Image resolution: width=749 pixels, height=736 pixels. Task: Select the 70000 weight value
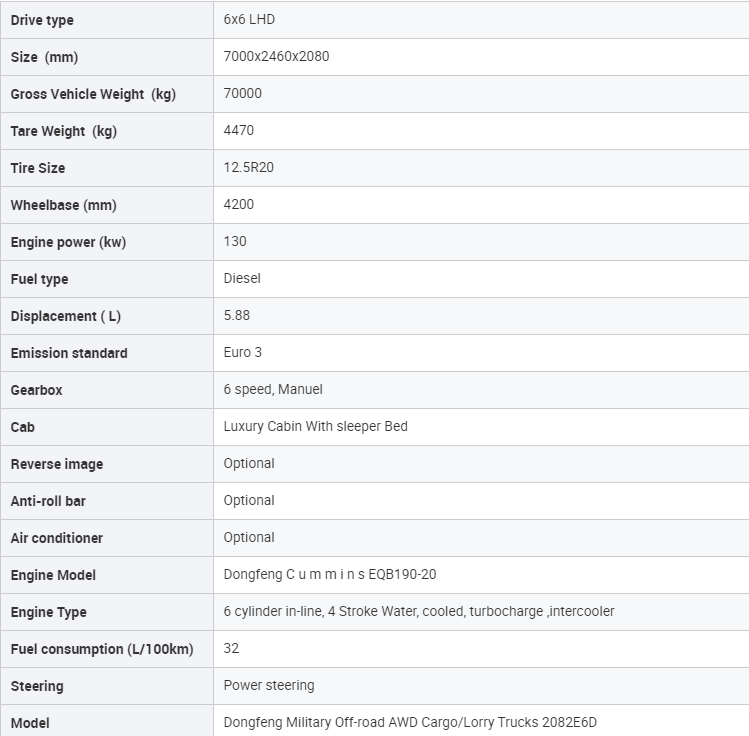243,93
